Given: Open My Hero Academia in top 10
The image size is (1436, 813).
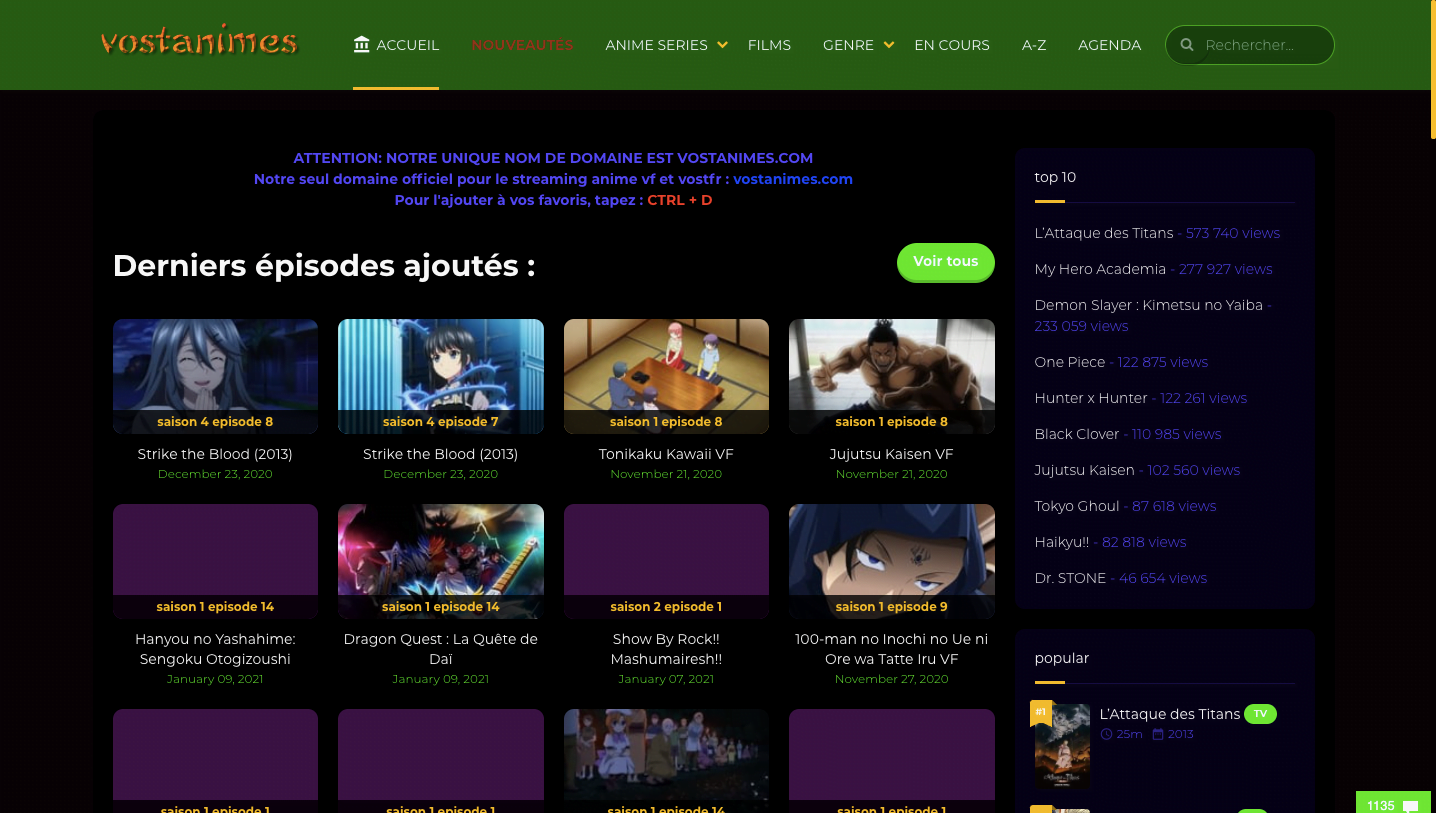Looking at the screenshot, I should coord(1100,269).
